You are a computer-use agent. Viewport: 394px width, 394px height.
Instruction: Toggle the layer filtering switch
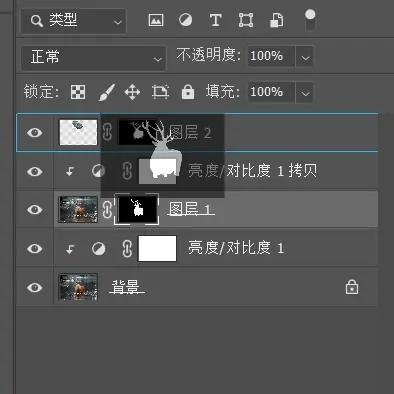pyautogui.click(x=310, y=19)
